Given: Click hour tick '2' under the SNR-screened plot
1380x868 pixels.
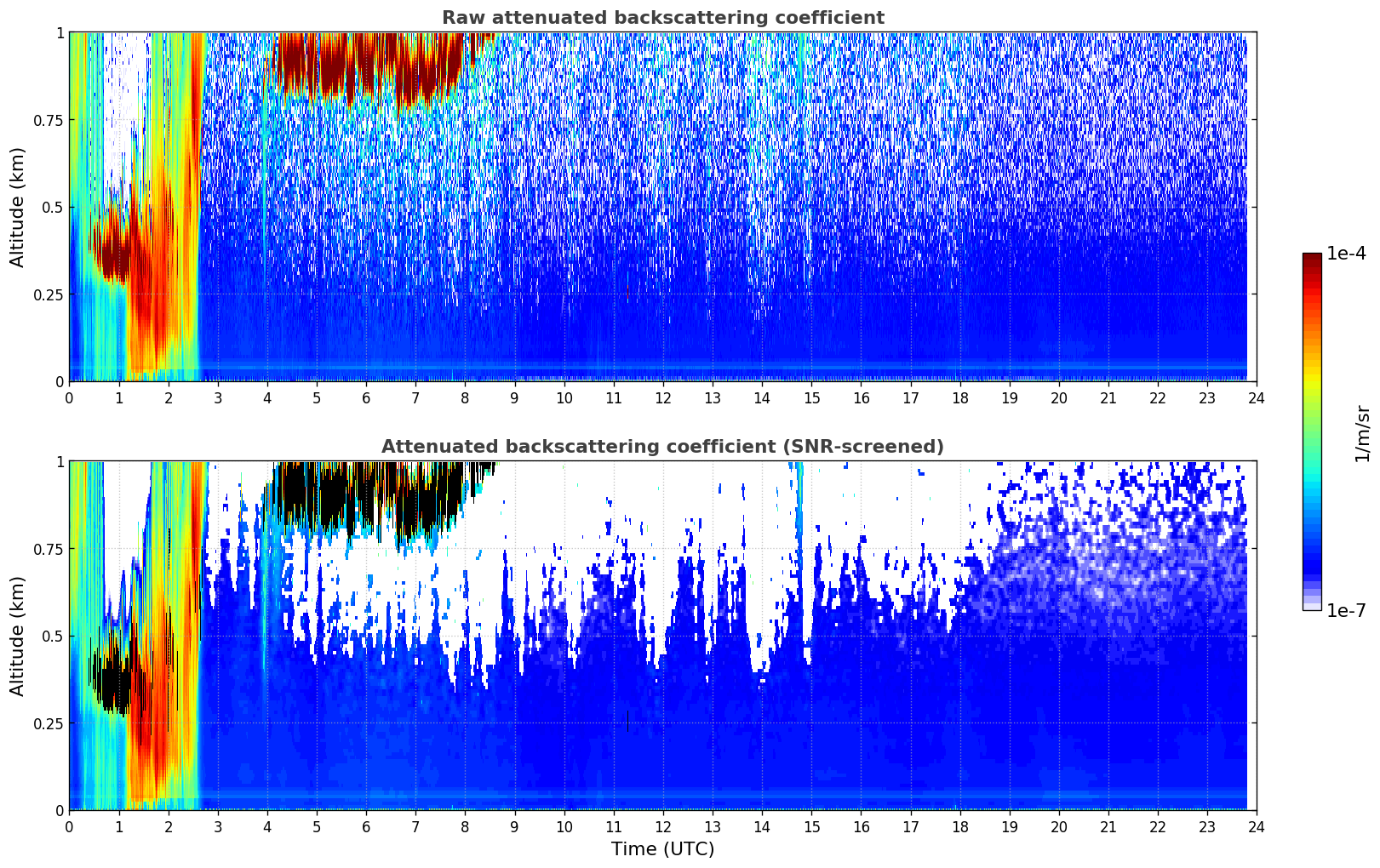Looking at the screenshot, I should 168,826.
